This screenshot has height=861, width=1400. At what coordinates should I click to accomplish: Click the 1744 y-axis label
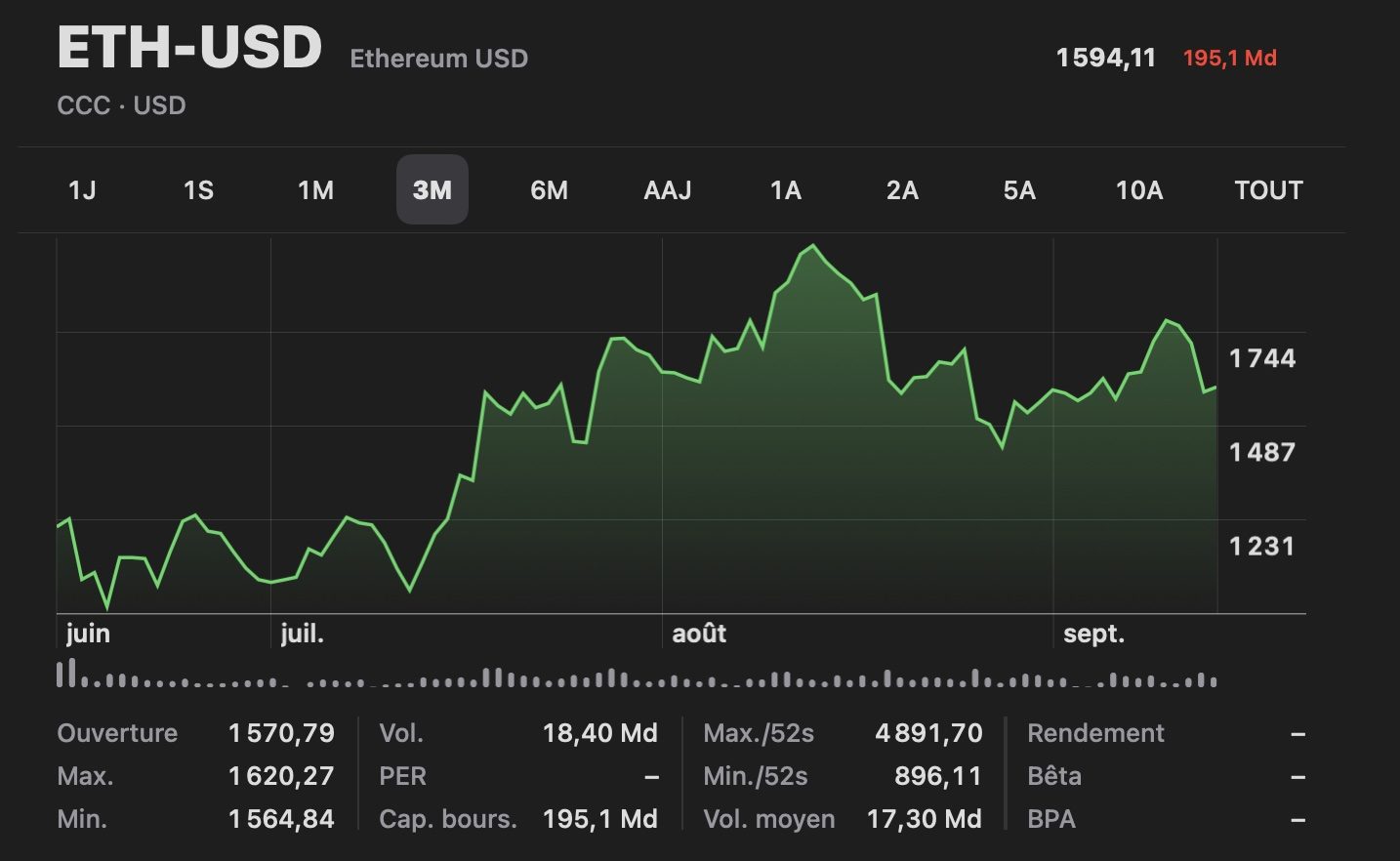tap(1262, 358)
